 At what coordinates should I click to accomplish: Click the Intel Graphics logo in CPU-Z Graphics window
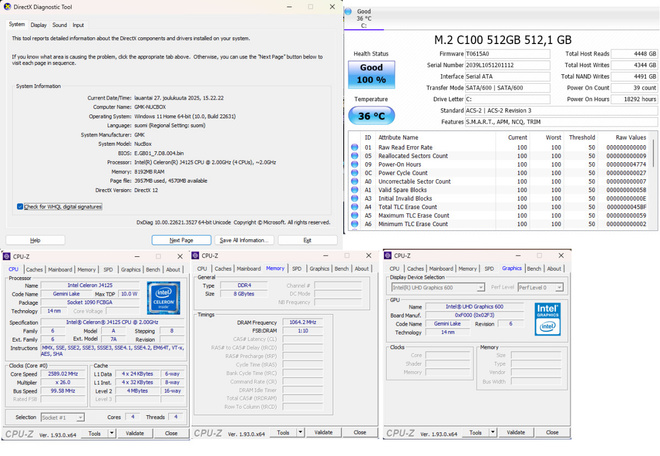(548, 319)
